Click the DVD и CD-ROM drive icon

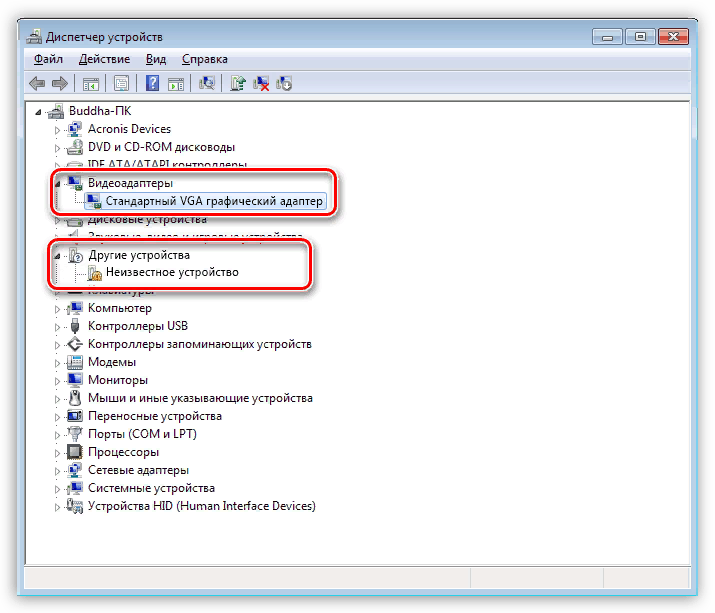click(74, 147)
